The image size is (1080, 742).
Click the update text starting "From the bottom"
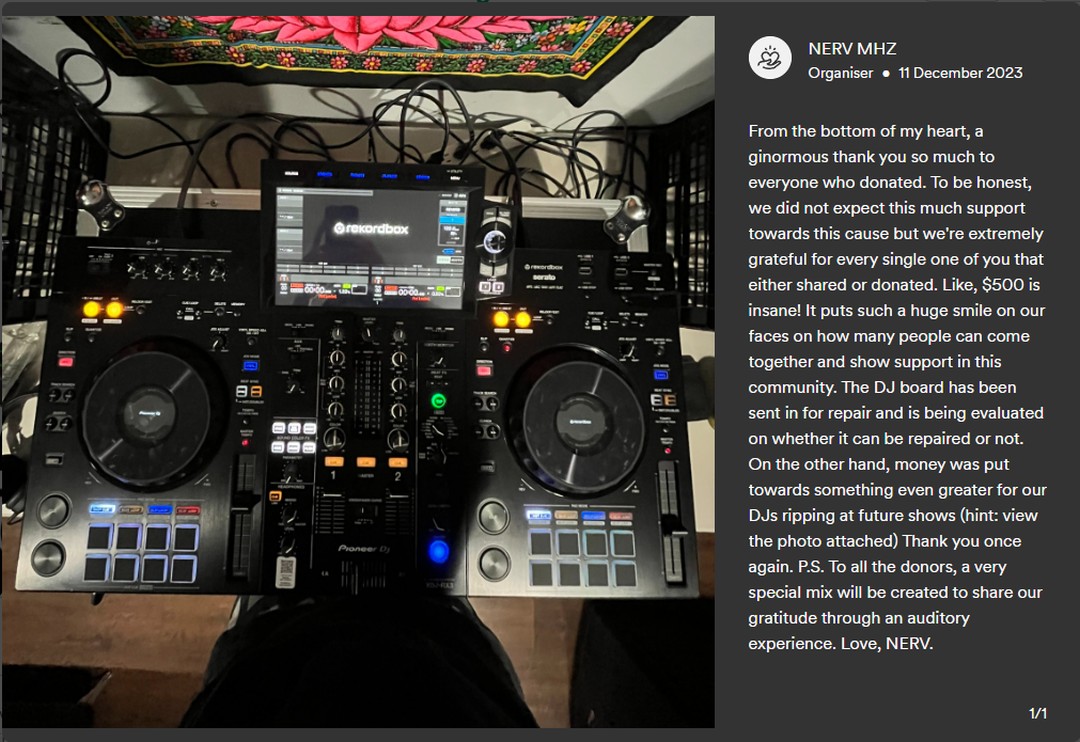(897, 387)
